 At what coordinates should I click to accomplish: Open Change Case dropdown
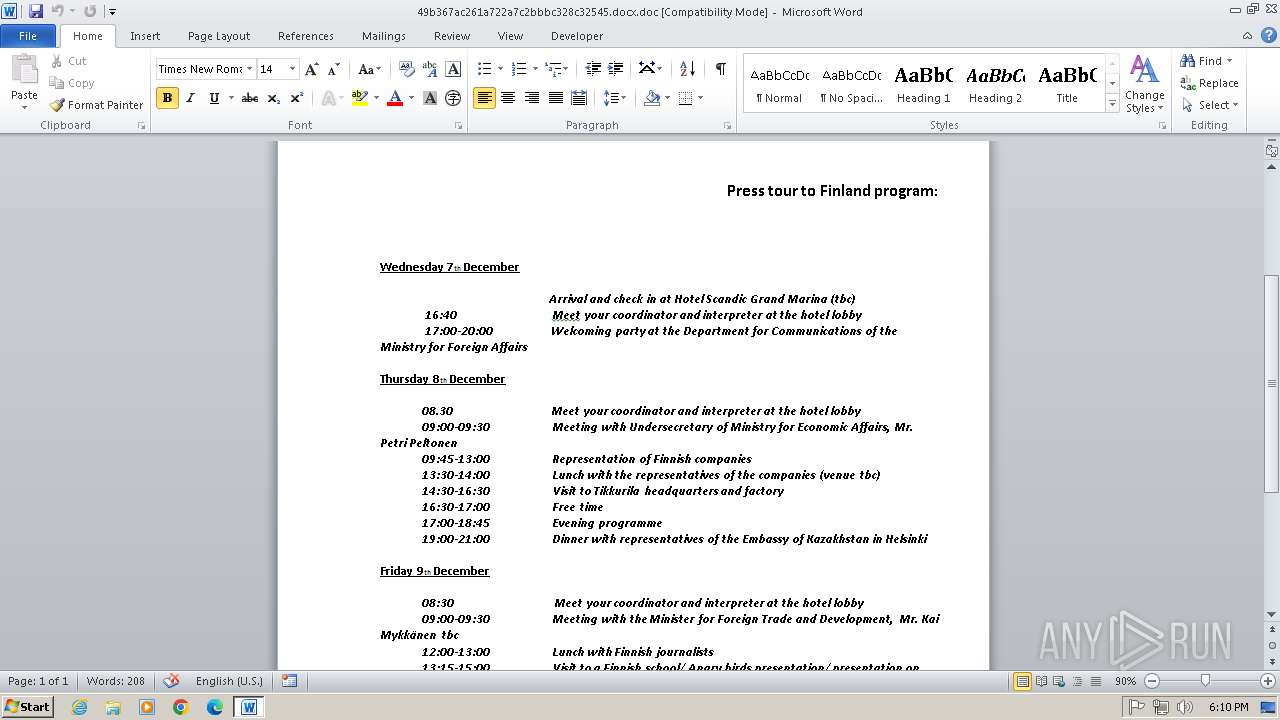point(369,69)
